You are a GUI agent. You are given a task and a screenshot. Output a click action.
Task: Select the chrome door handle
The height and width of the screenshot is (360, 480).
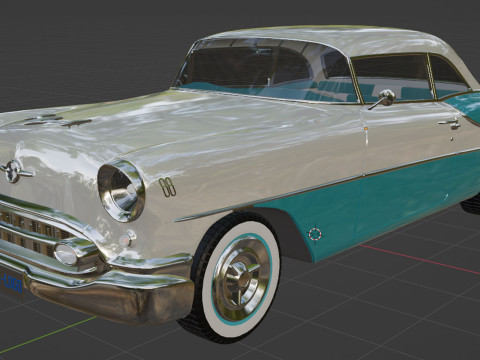pos(450,124)
